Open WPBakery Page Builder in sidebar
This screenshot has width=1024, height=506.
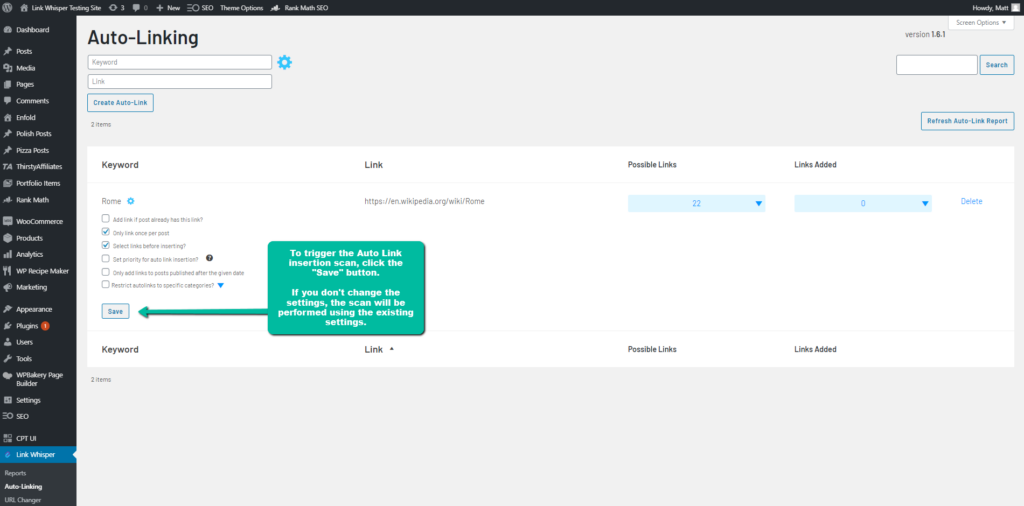click(38, 379)
